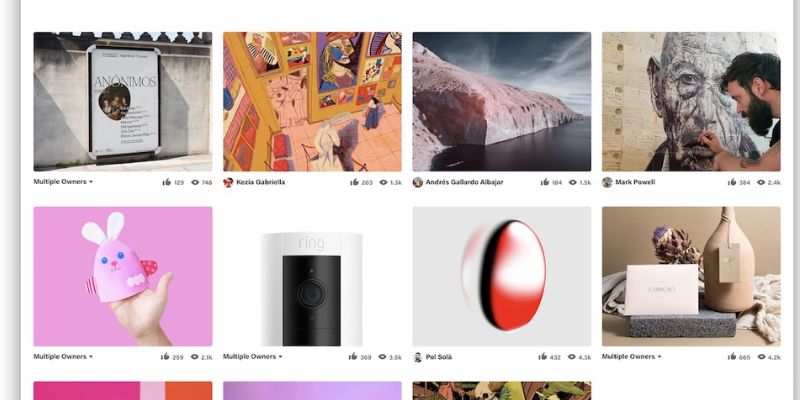
Task: Open the Anónimos poster project thumbnail
Action: (x=123, y=102)
